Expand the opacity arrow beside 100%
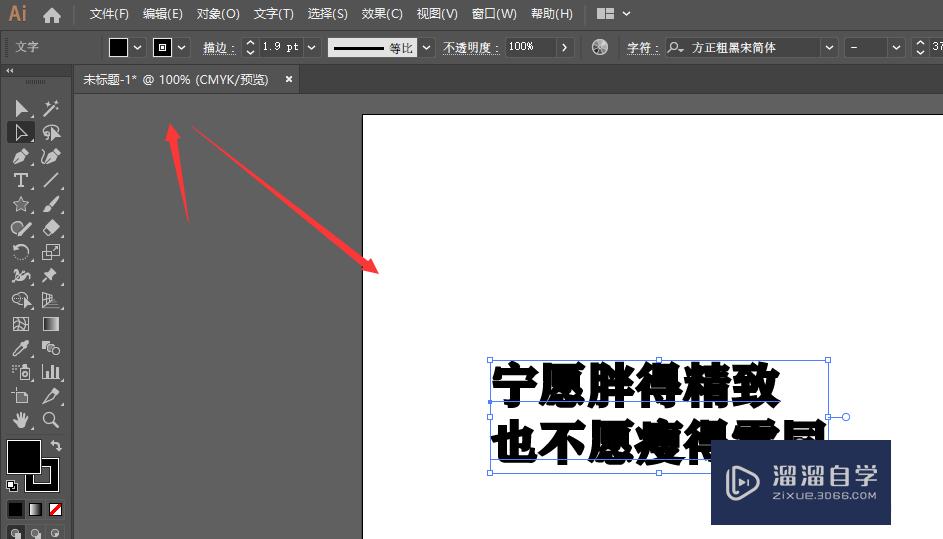Viewport: 943px width, 539px height. [x=564, y=47]
